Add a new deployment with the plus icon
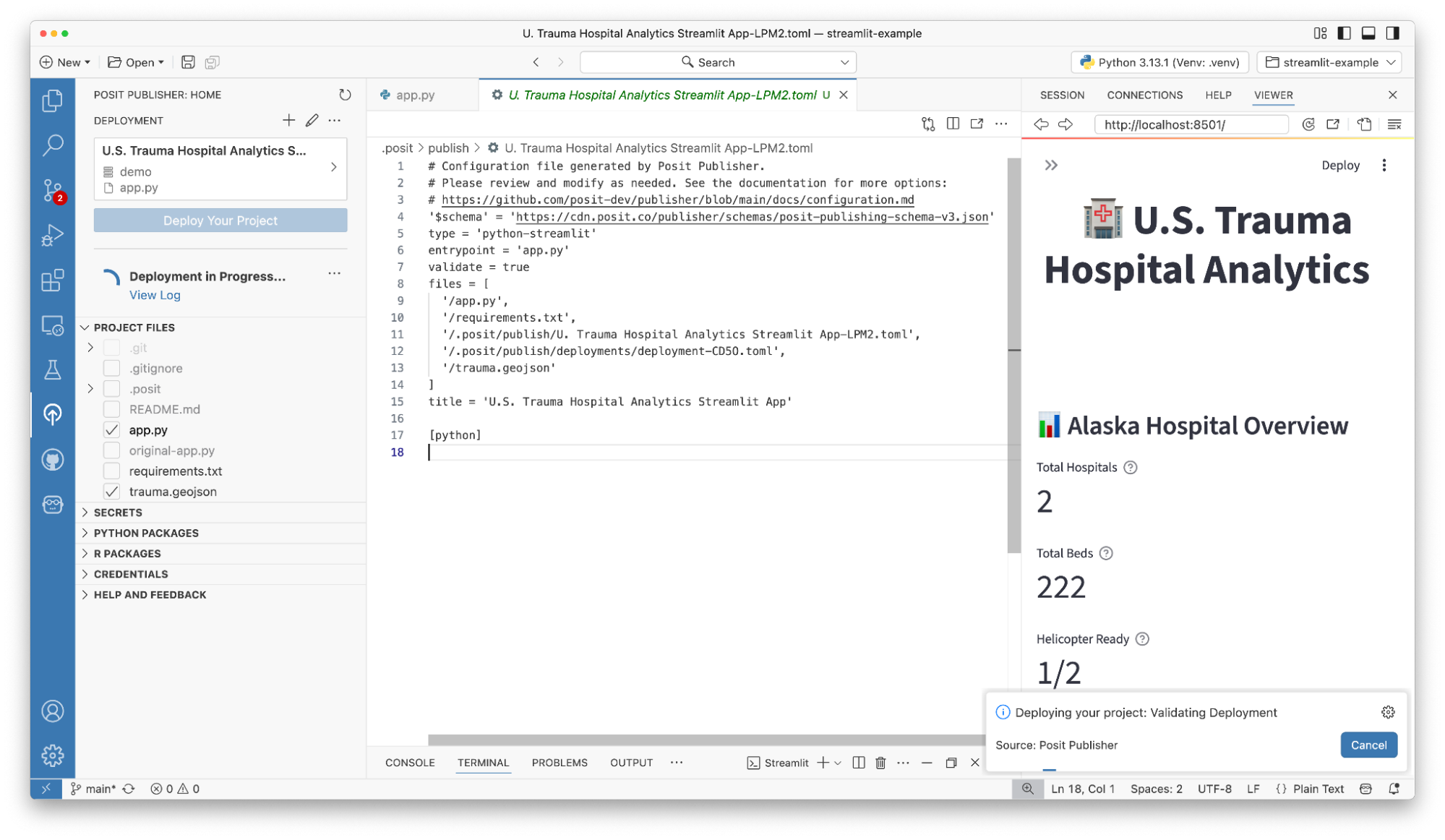 point(288,121)
